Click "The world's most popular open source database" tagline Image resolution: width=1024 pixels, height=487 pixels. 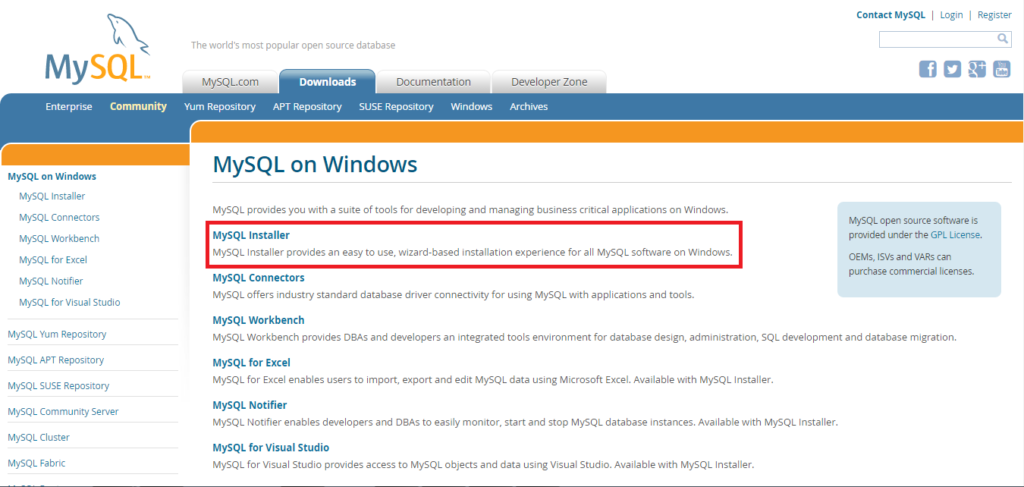pos(293,46)
